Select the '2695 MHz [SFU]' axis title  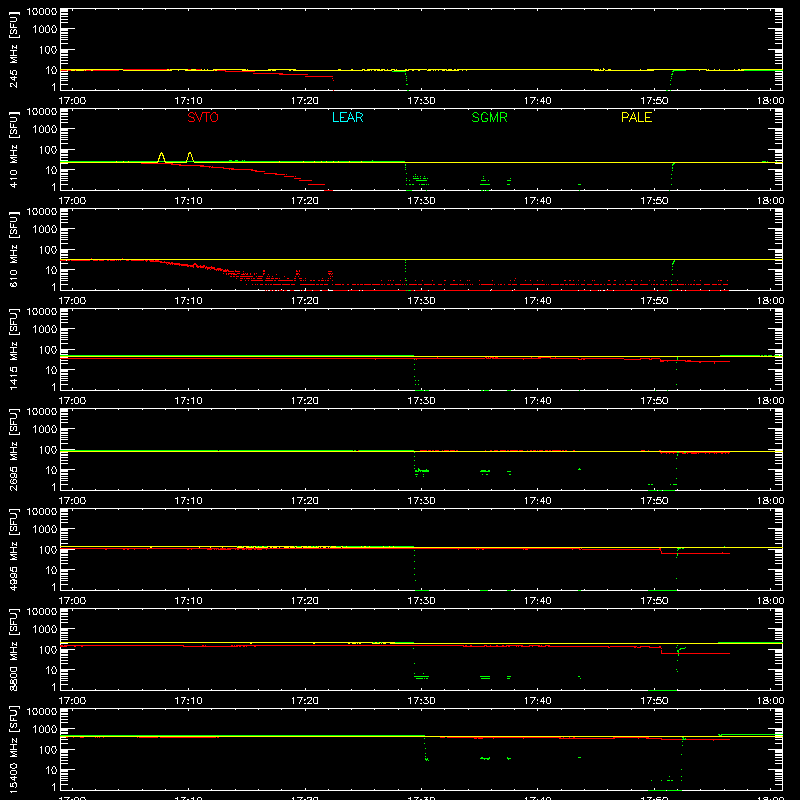(13, 449)
